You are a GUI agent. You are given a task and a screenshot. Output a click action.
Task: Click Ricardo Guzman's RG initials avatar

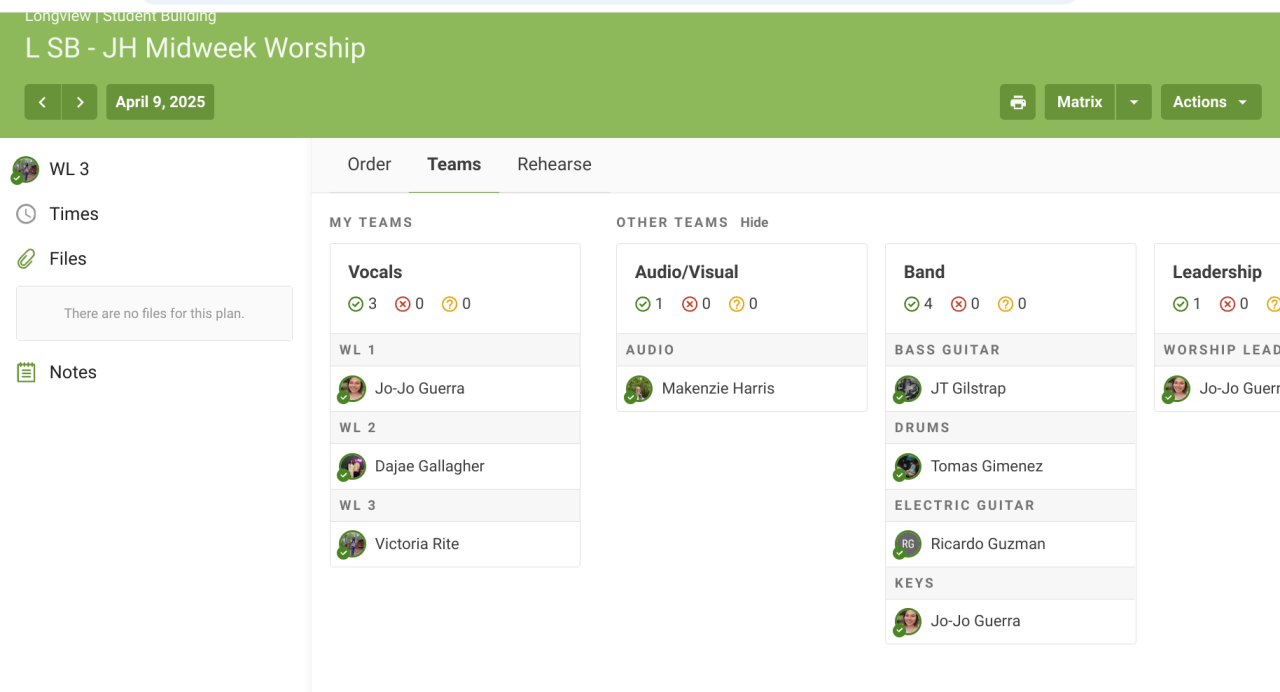point(908,544)
